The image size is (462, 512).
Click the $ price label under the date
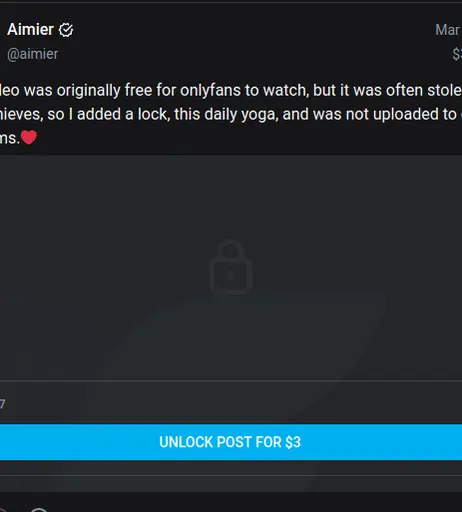click(457, 54)
